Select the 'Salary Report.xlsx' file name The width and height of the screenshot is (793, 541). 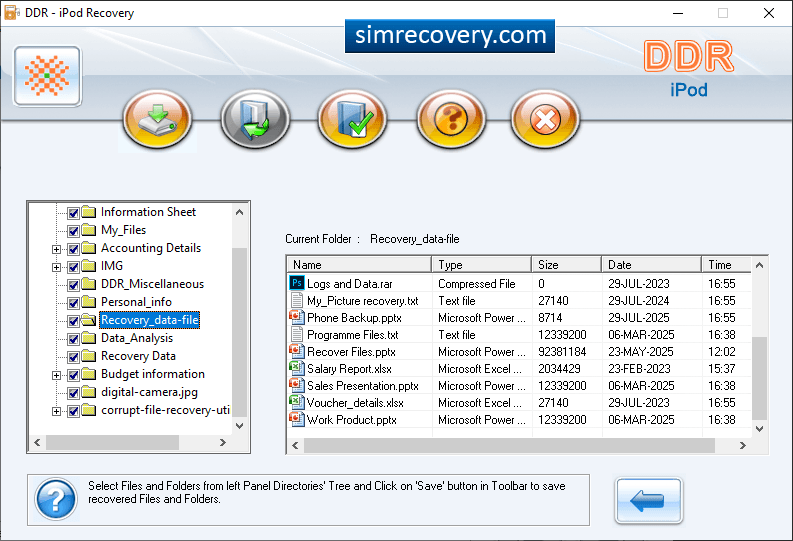click(x=349, y=369)
